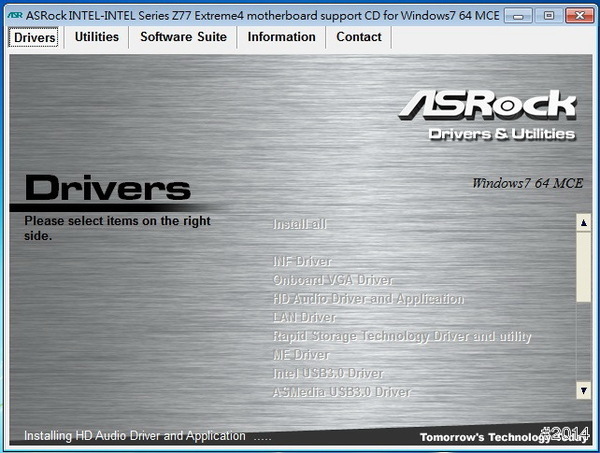Choose Onboard VGA Driver
Screen dimensions: 600x453
333,280
